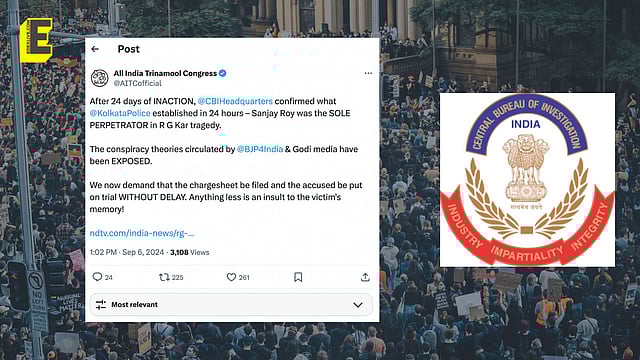Bookmark this post
This screenshot has width=640, height=360.
[x=298, y=277]
